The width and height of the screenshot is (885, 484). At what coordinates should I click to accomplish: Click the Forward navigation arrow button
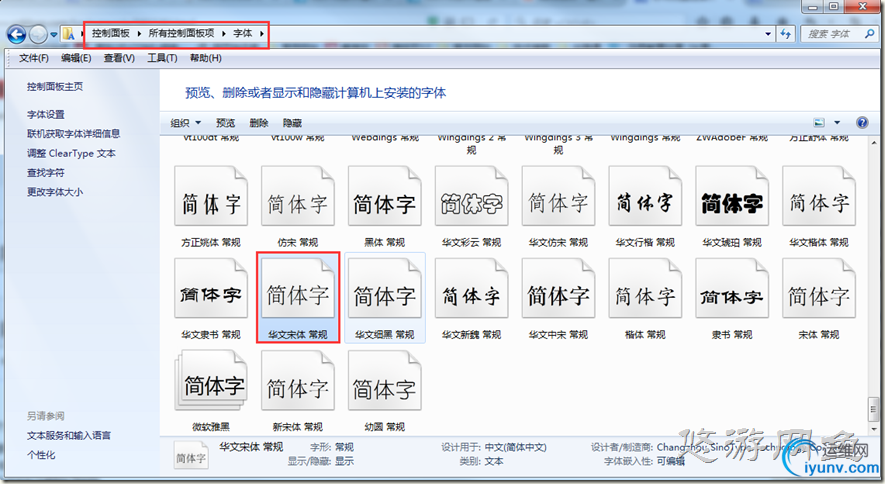(x=38, y=34)
